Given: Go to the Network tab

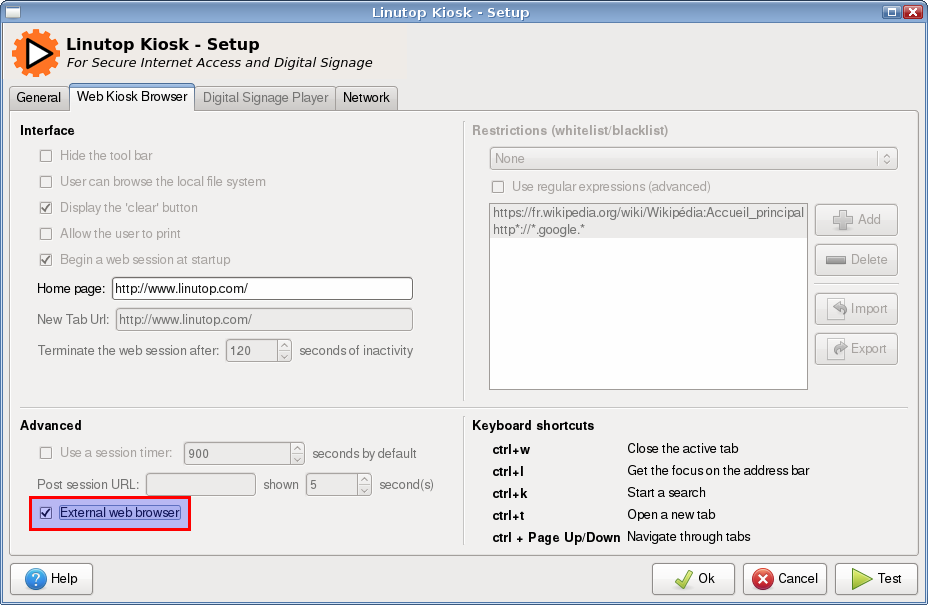Looking at the screenshot, I should click(x=366, y=98).
